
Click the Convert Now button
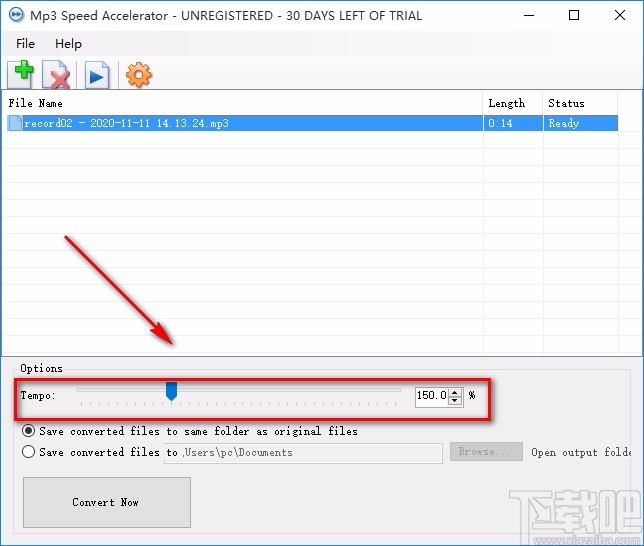107,502
